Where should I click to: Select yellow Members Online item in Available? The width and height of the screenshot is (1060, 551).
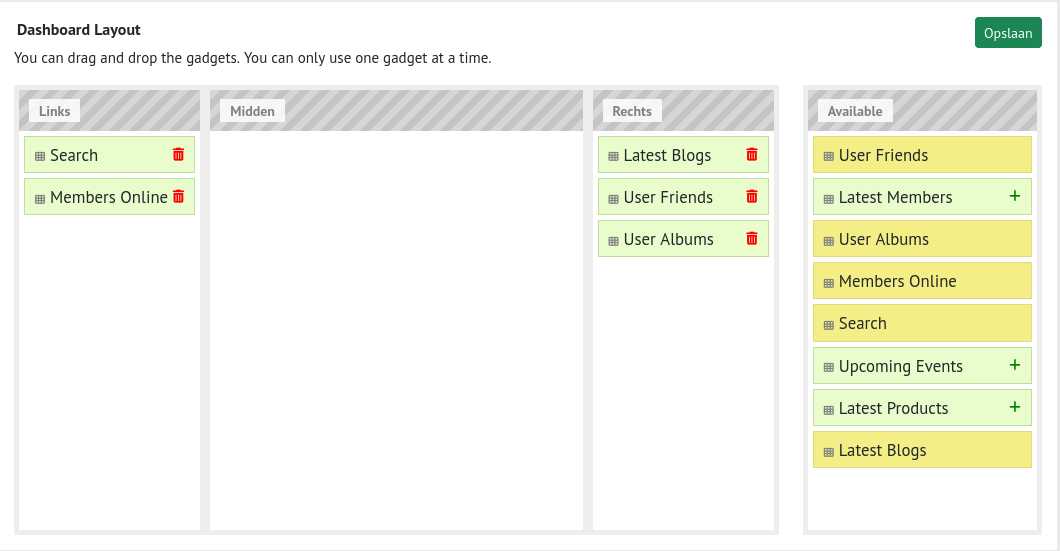922,281
